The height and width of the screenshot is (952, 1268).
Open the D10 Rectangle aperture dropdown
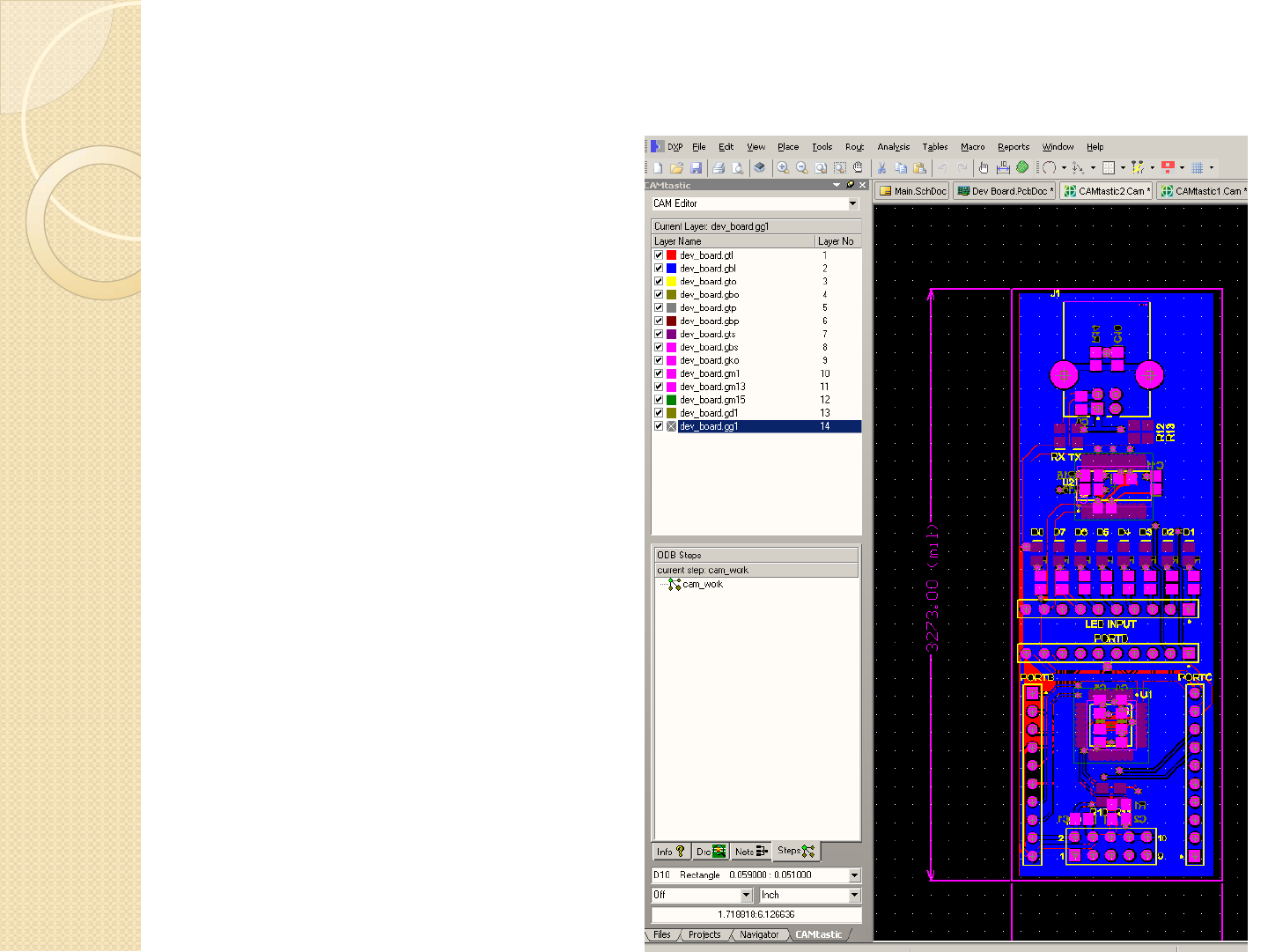click(x=853, y=875)
